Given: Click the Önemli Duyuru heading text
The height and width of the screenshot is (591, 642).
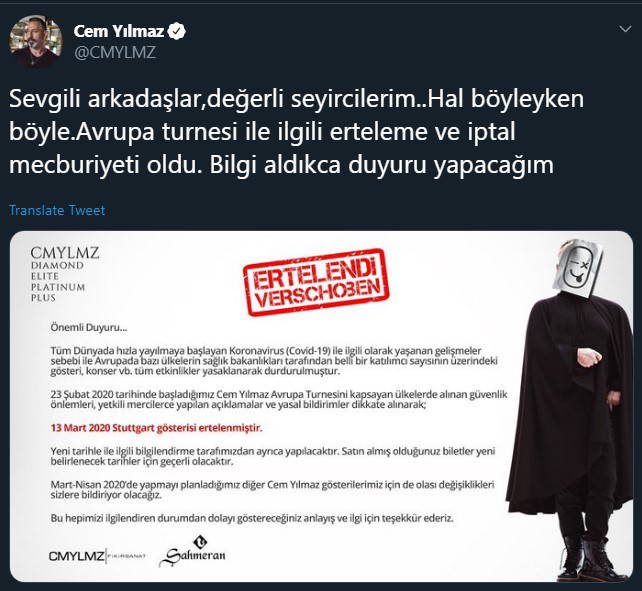Looking at the screenshot, I should click(x=88, y=328).
